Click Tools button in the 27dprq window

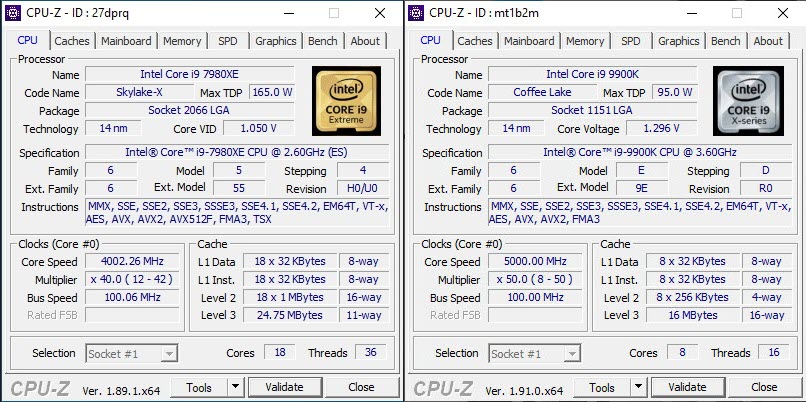click(x=199, y=387)
